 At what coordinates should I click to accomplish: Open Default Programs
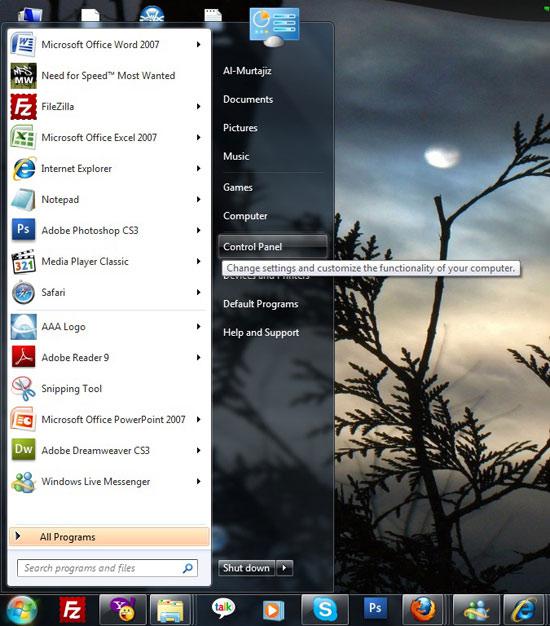[261, 304]
